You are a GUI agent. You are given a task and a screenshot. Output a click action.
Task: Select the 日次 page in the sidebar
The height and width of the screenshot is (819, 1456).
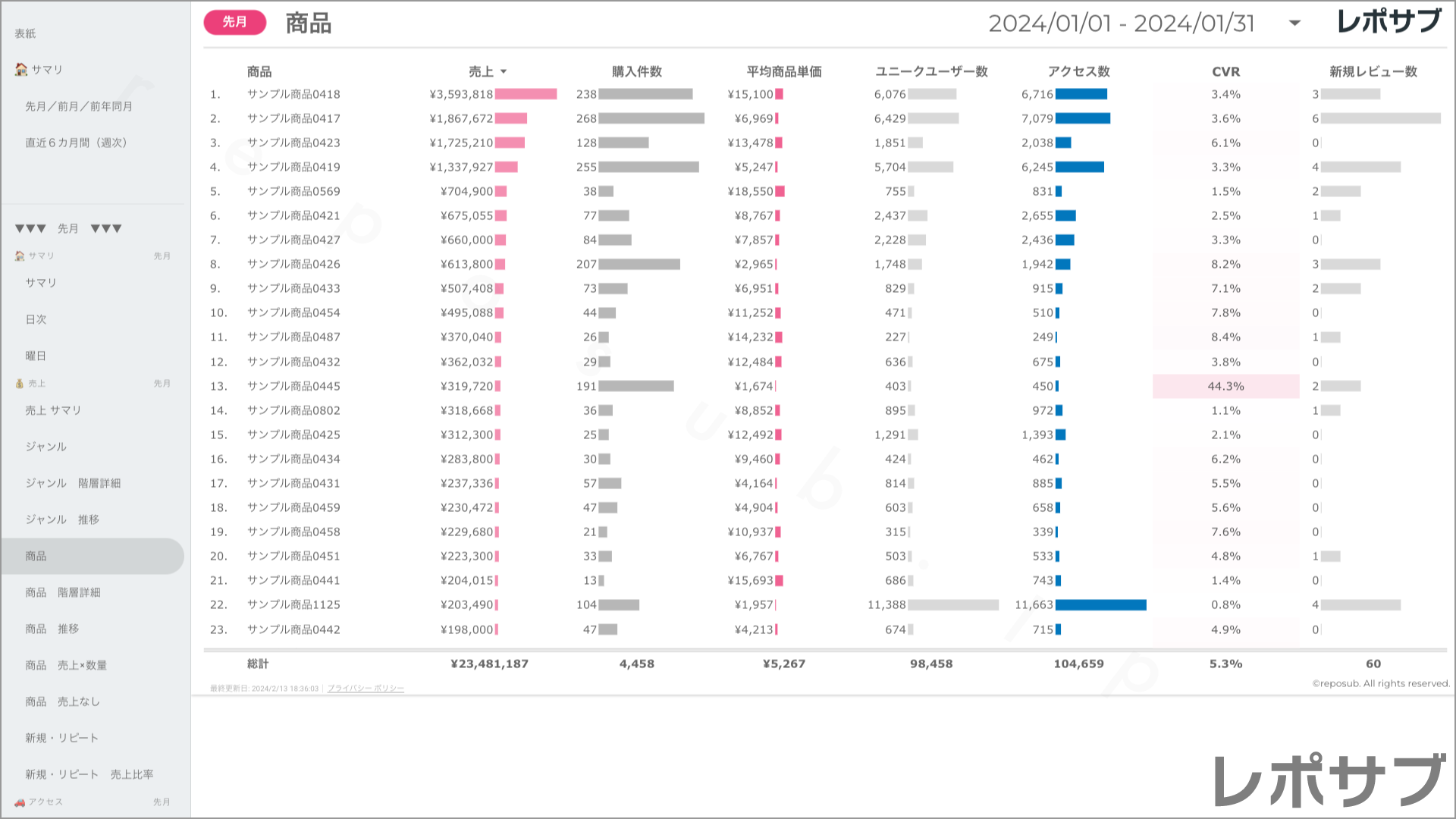coord(36,319)
